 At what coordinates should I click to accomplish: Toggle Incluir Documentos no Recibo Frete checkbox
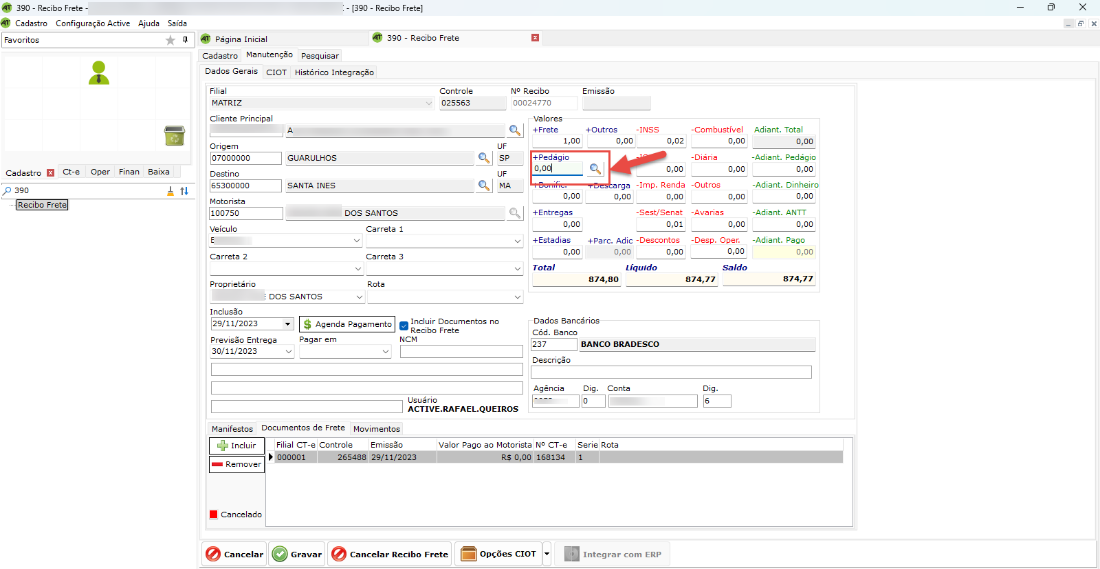(403, 325)
